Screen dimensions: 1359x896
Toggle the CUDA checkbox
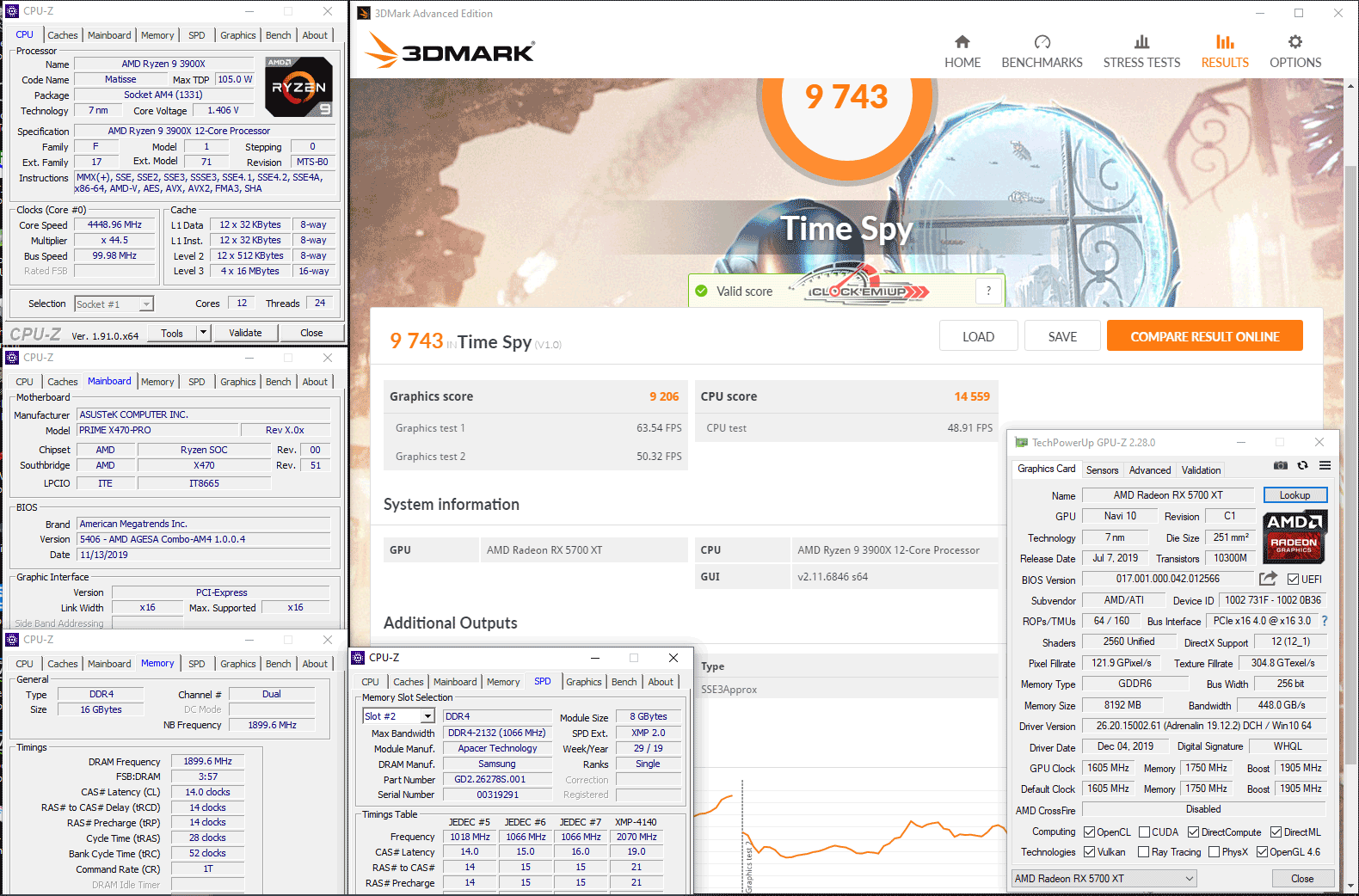pyautogui.click(x=1144, y=832)
